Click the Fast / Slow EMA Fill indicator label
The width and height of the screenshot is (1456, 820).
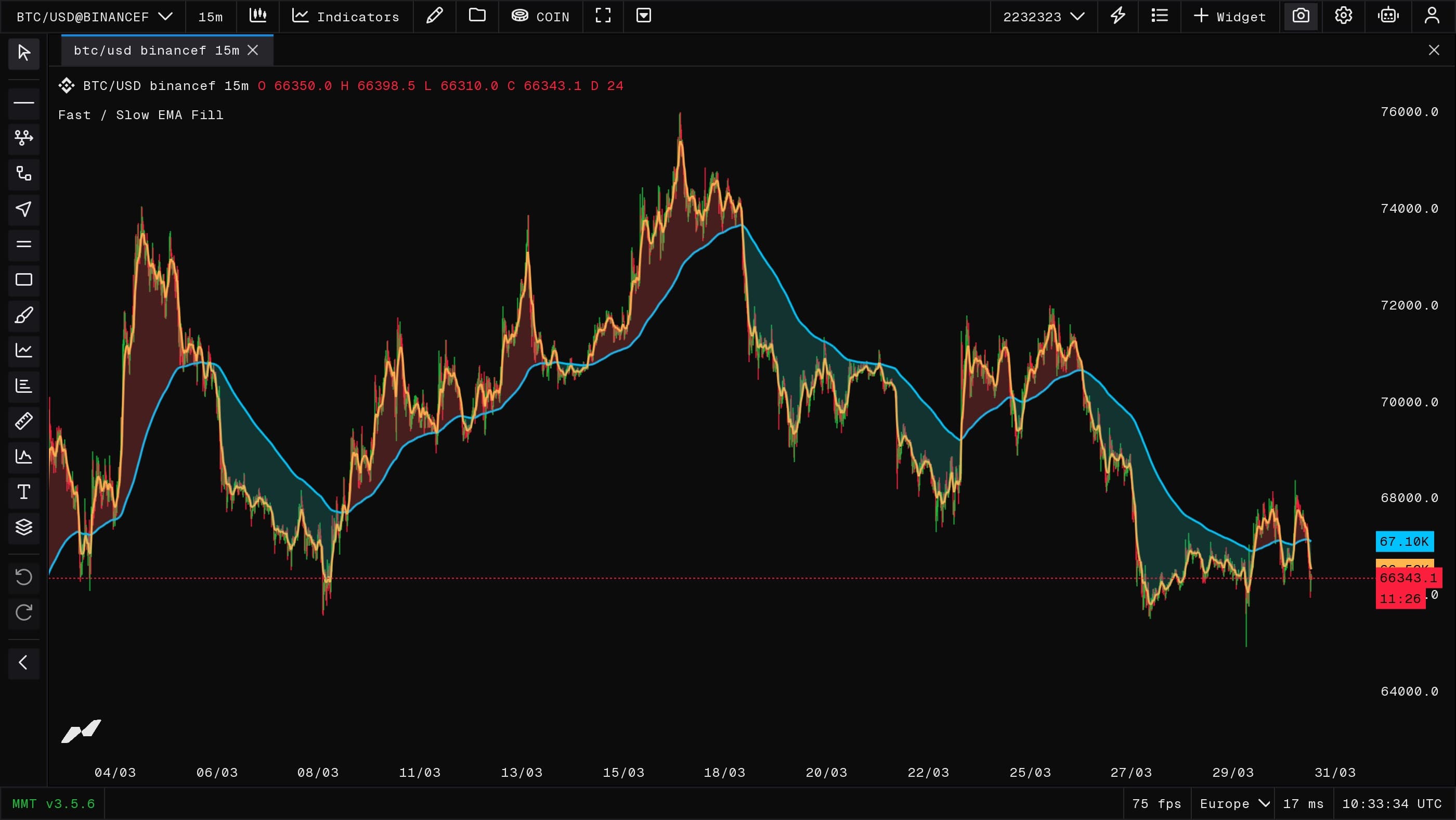click(x=141, y=115)
